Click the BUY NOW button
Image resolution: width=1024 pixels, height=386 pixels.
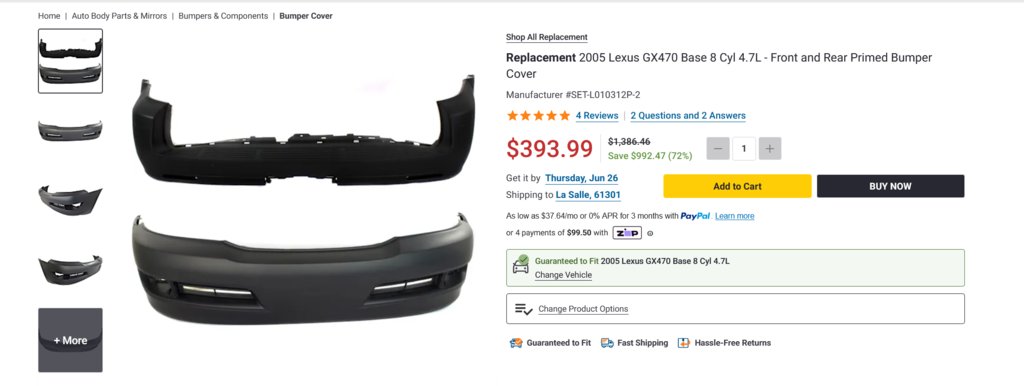click(x=890, y=186)
